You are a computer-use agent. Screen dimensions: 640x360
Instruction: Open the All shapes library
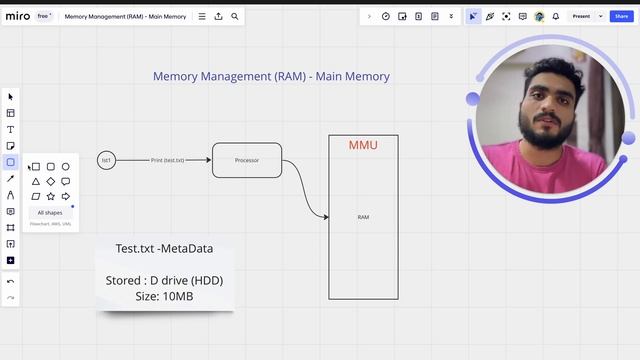(50, 213)
